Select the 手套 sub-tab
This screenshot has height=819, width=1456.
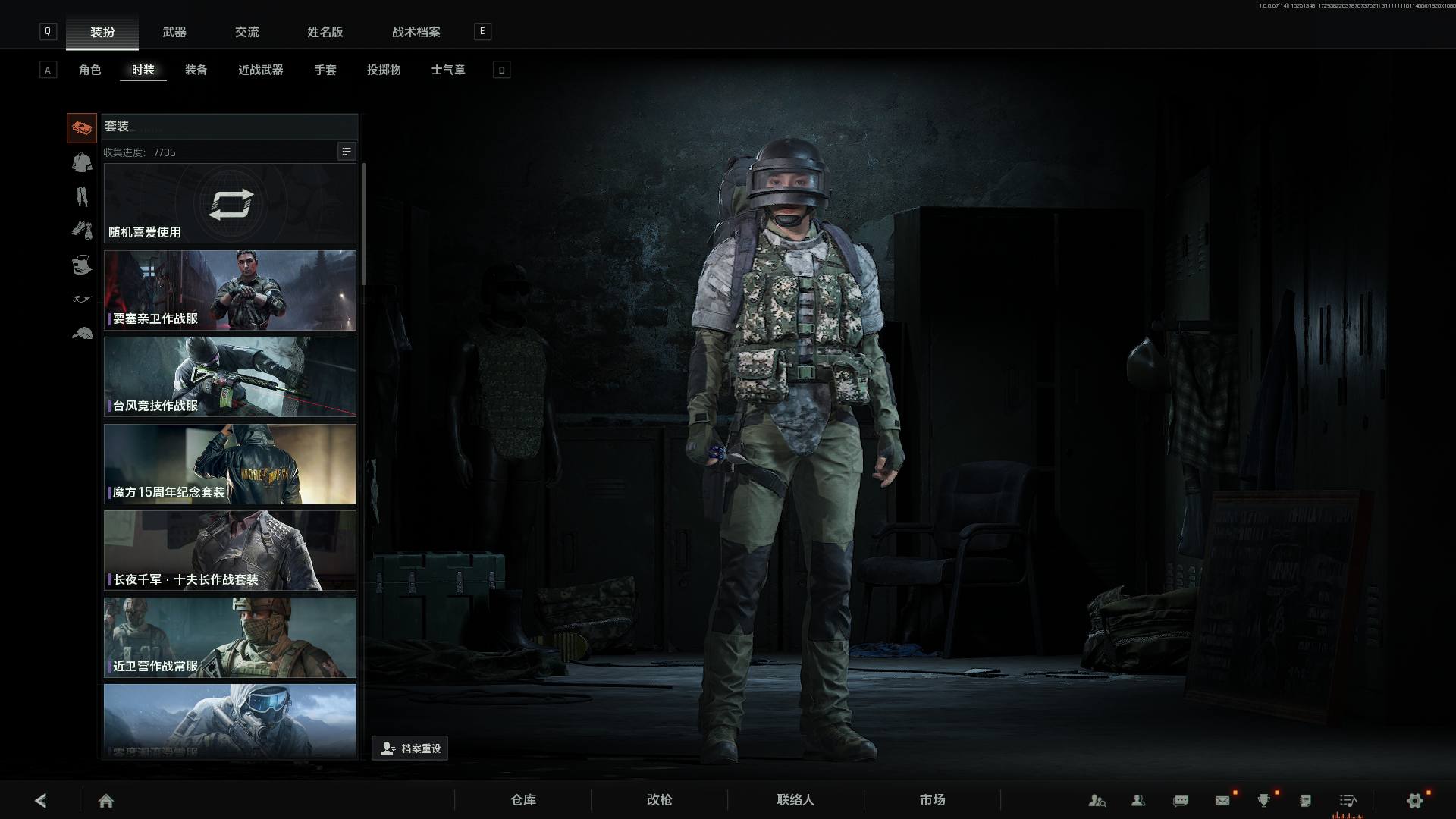325,70
